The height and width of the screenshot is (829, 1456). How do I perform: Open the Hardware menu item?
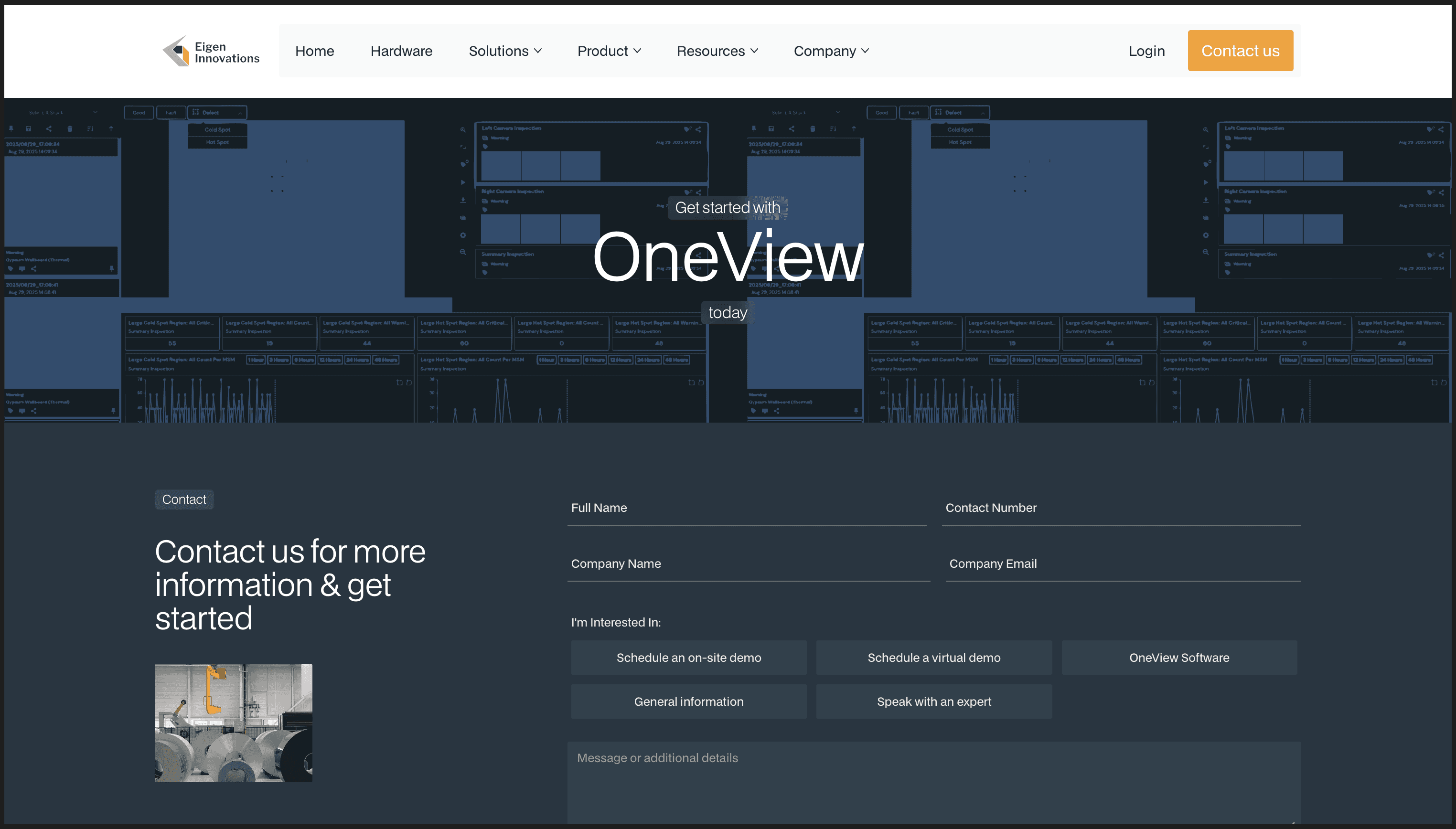[401, 51]
